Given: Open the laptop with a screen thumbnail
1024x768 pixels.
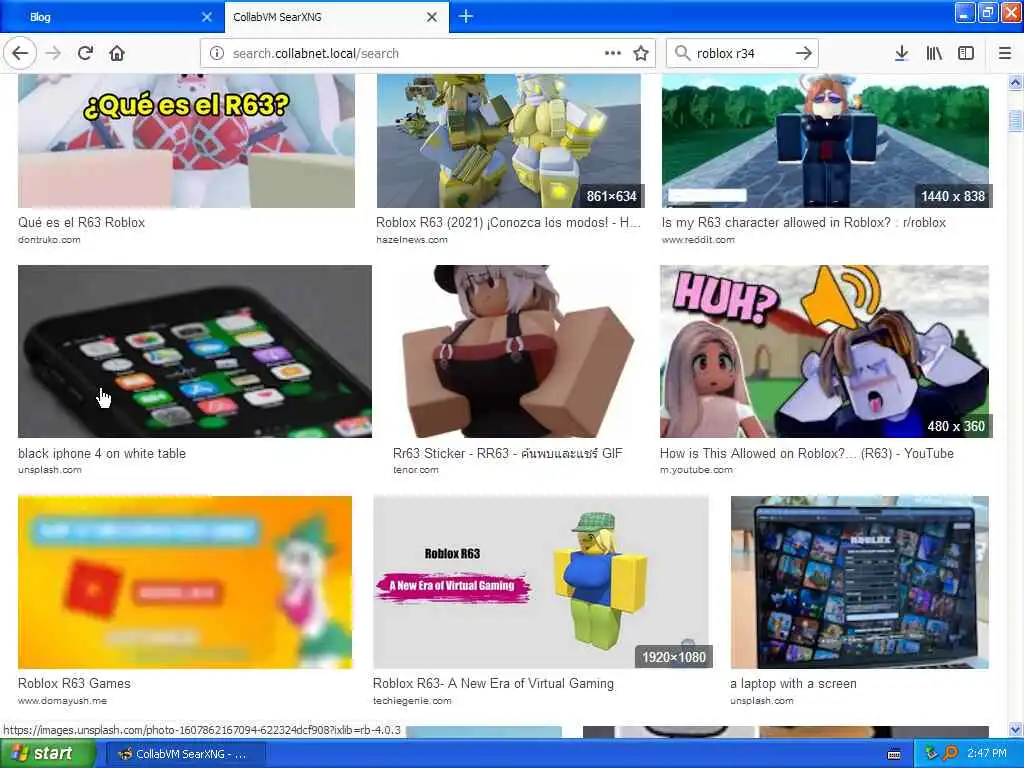Looking at the screenshot, I should click(x=859, y=582).
